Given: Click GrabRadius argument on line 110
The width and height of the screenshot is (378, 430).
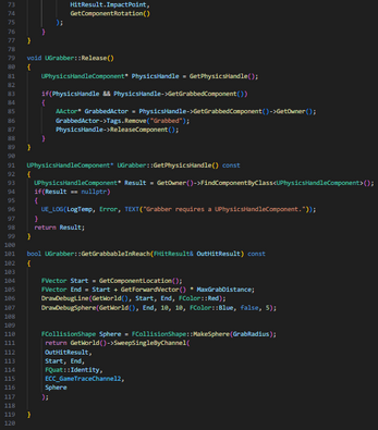Looking at the screenshot, I should pos(251,334).
